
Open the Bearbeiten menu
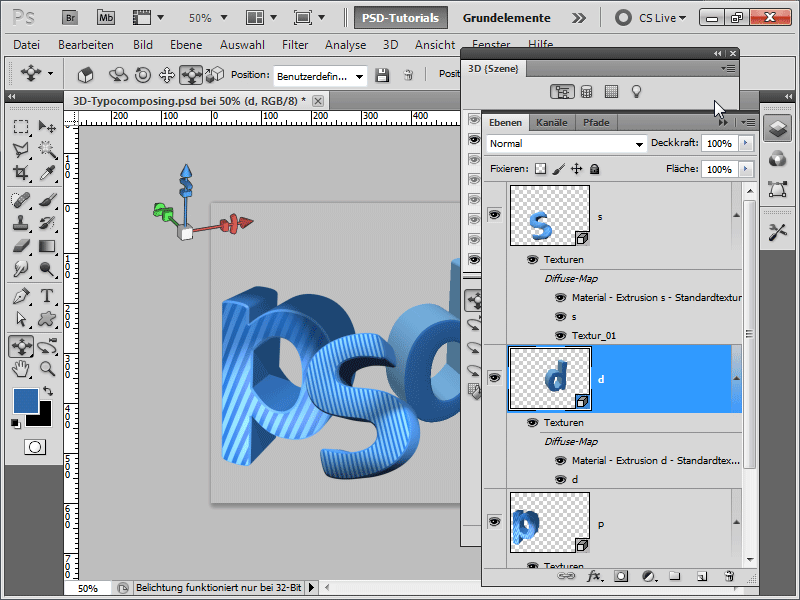[x=86, y=45]
